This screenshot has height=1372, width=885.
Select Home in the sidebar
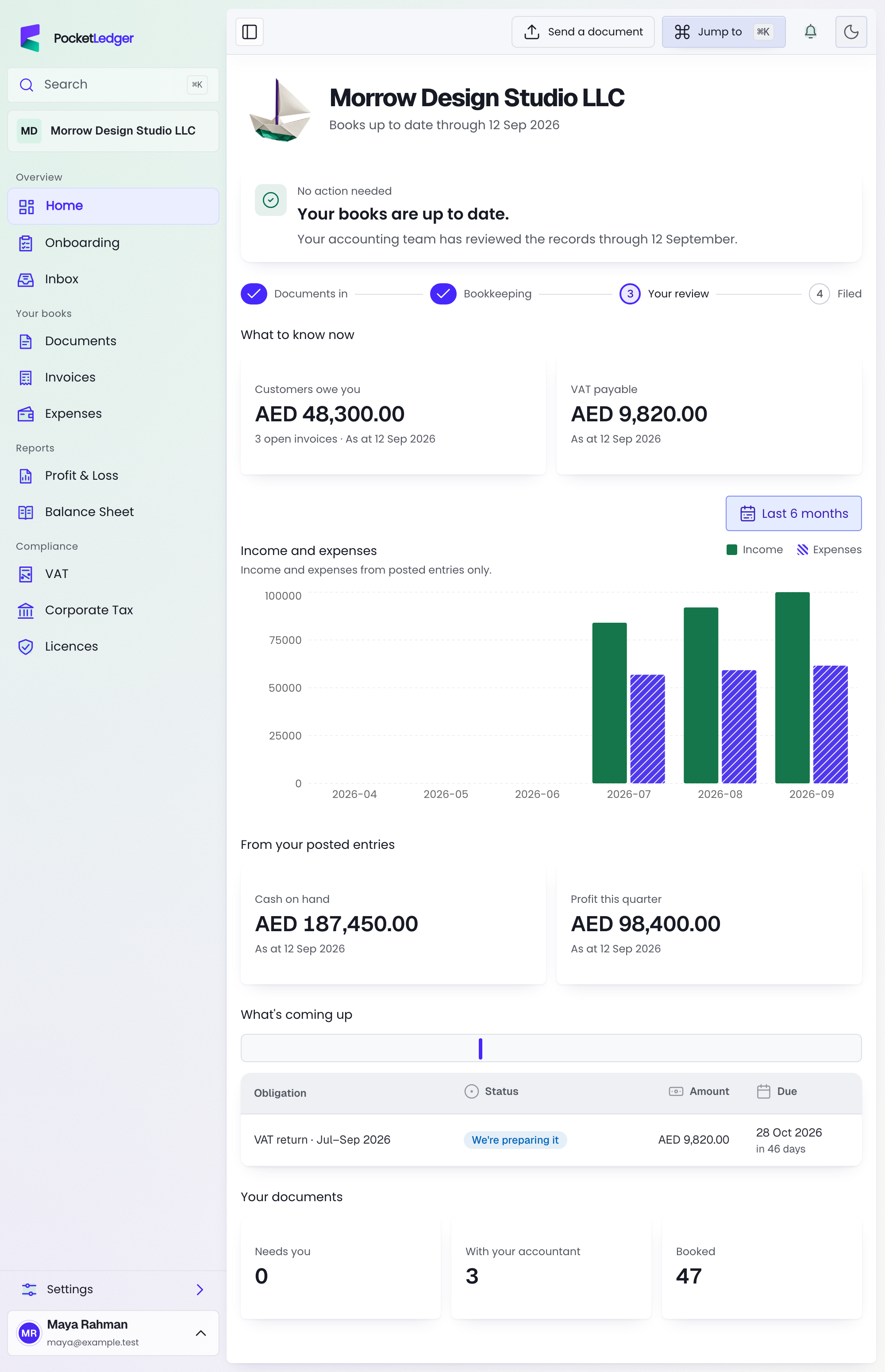(113, 206)
